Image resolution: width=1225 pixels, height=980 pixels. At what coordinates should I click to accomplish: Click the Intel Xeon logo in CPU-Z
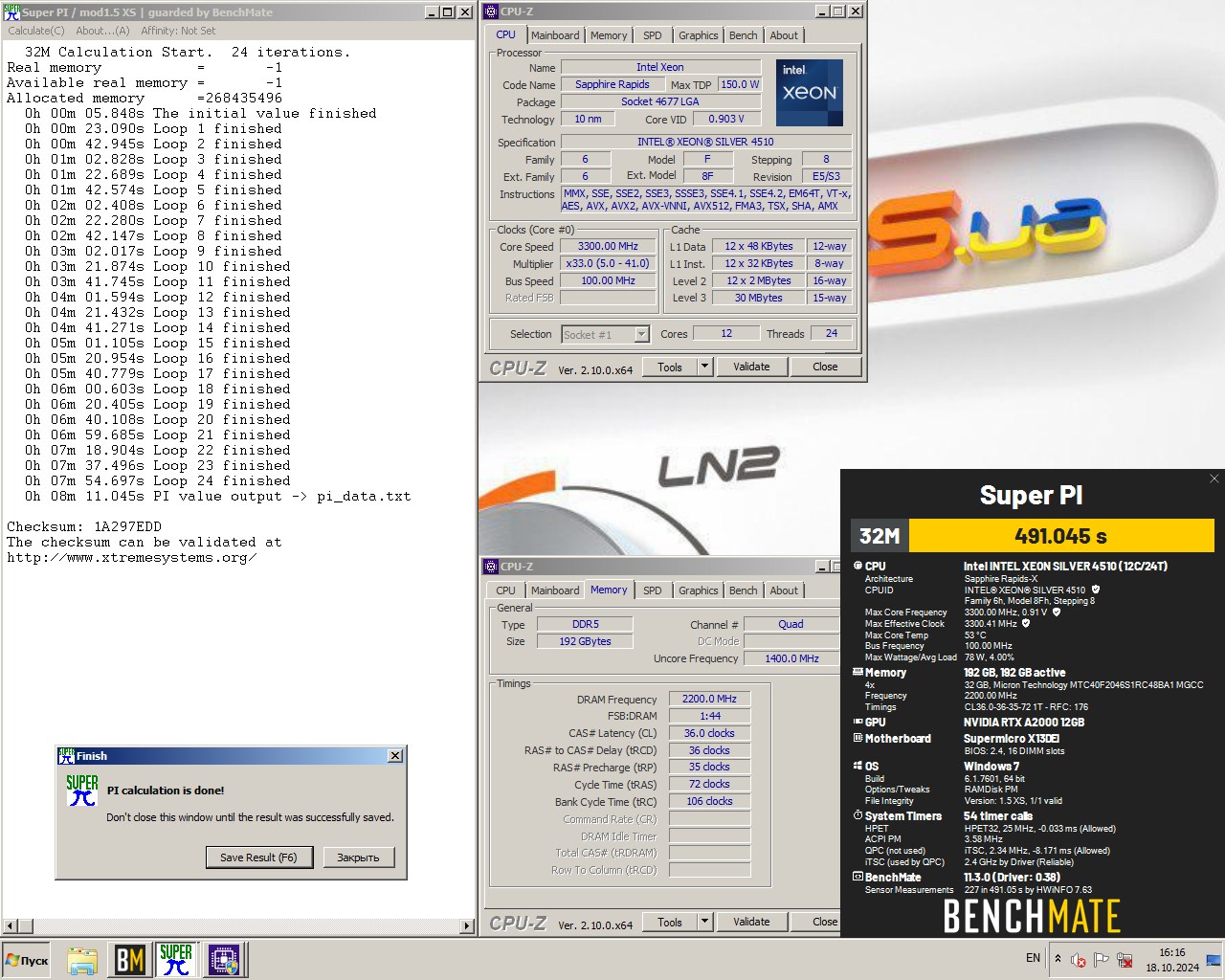pyautogui.click(x=810, y=93)
